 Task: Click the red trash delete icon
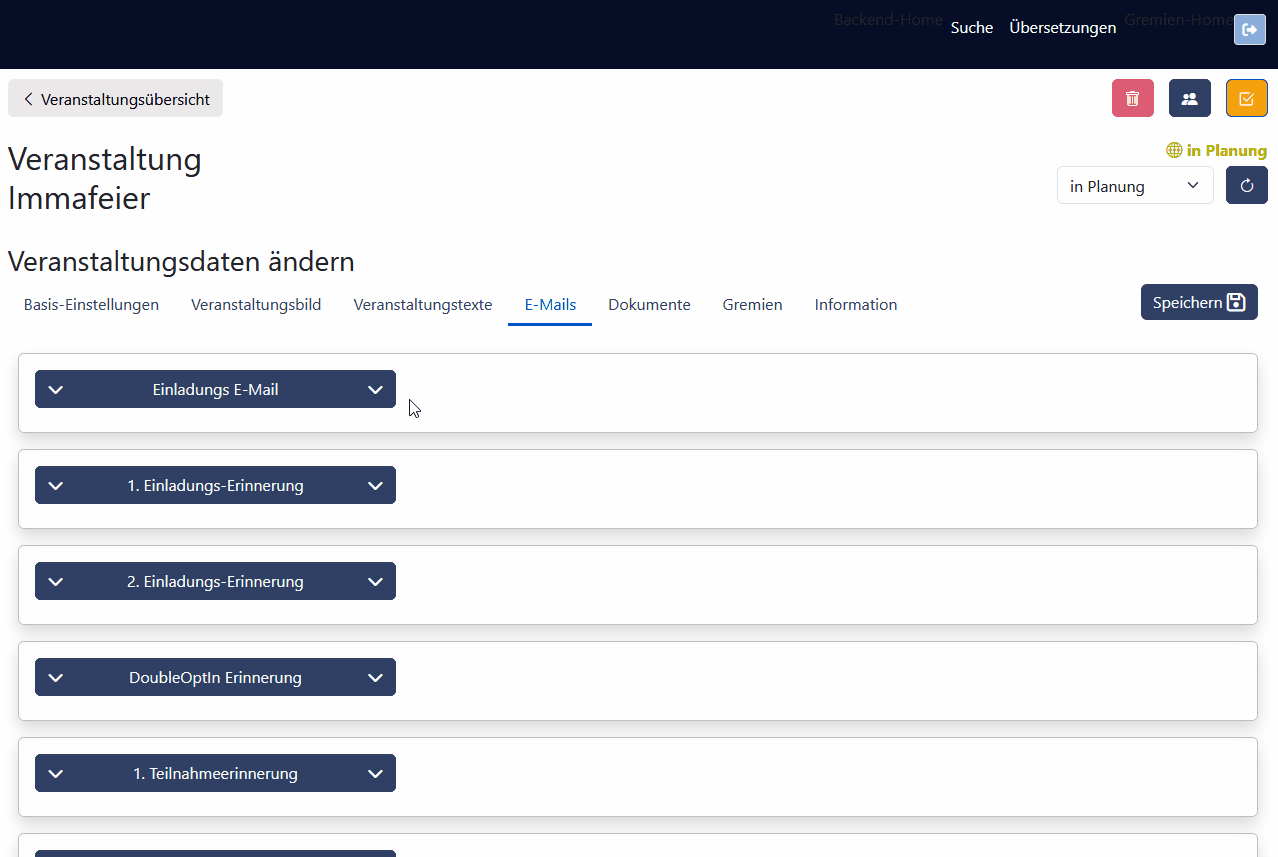point(1132,98)
